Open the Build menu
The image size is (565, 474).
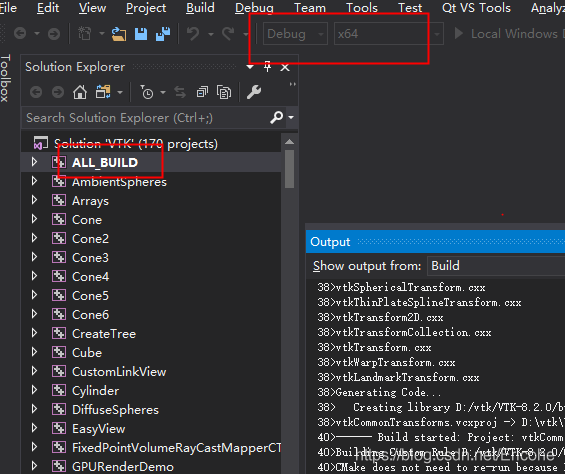[200, 8]
